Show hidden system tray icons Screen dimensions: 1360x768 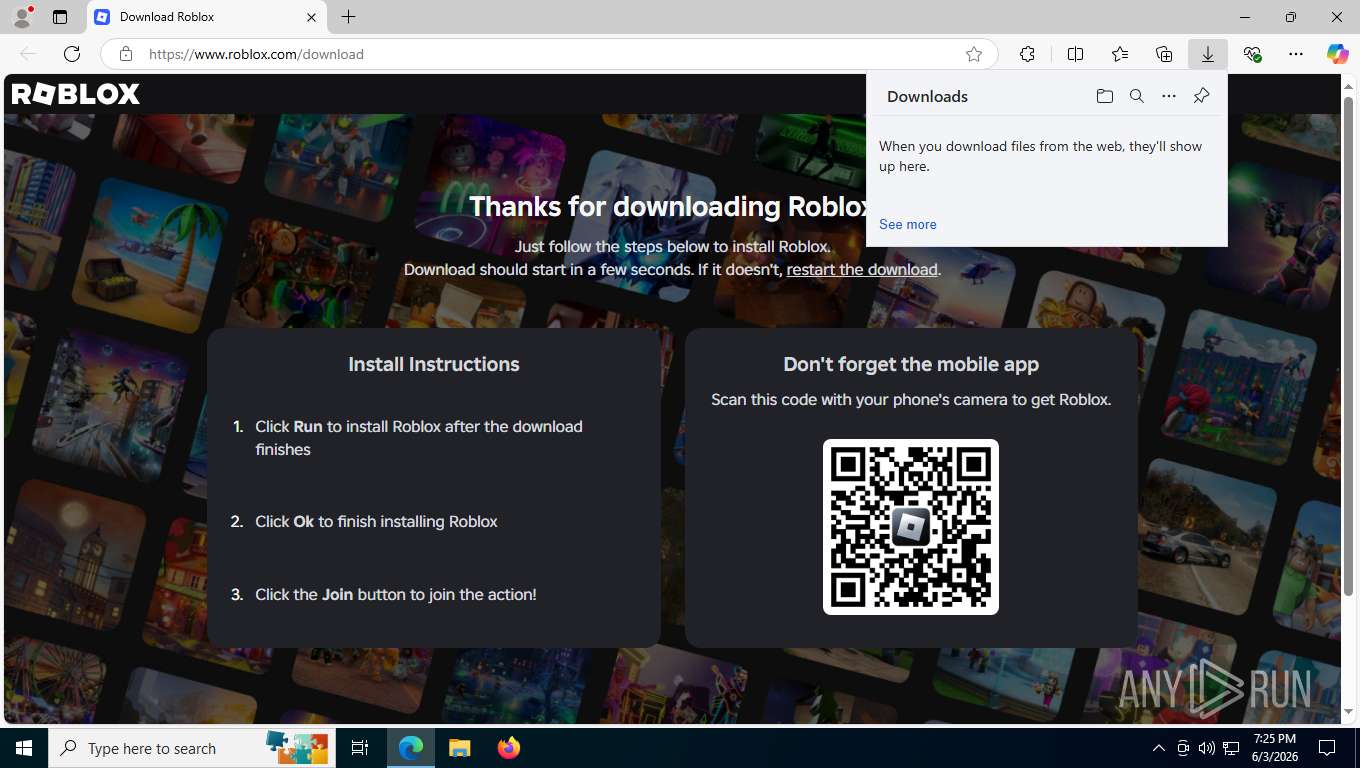click(x=1158, y=748)
